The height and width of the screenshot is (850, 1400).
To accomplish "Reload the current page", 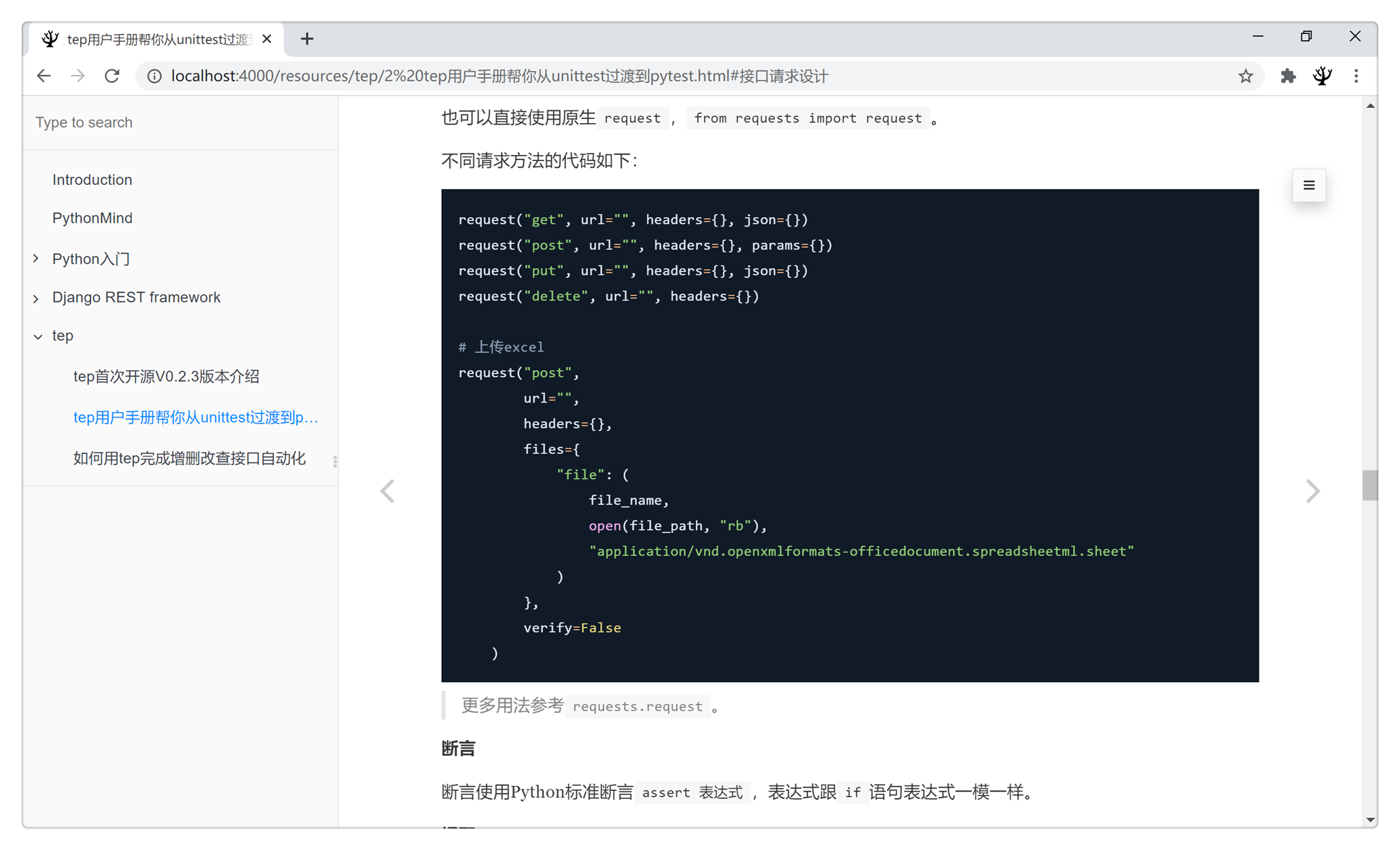I will 112,76.
